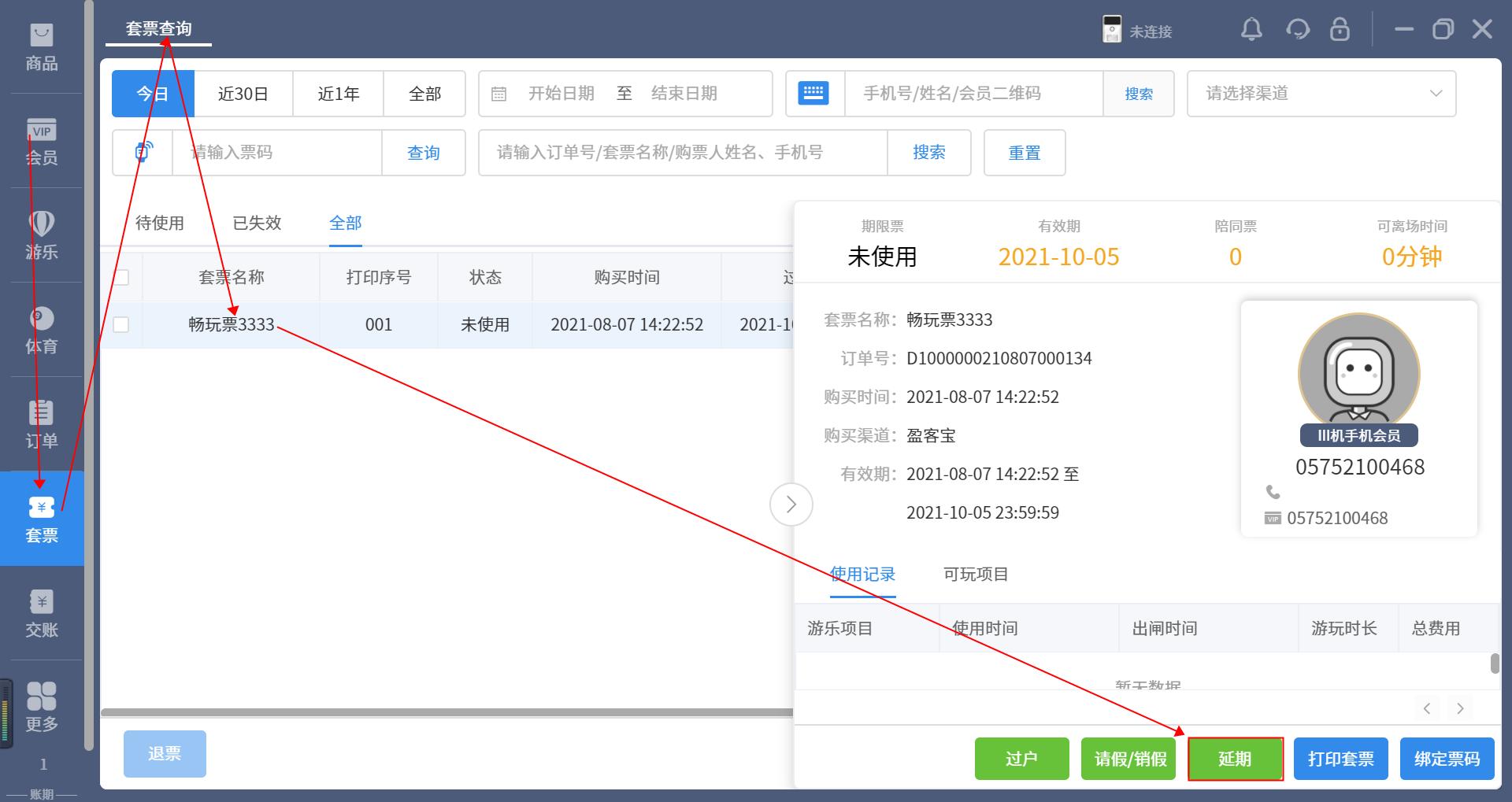
Task: Click the 打印套票 button
Action: (1340, 759)
